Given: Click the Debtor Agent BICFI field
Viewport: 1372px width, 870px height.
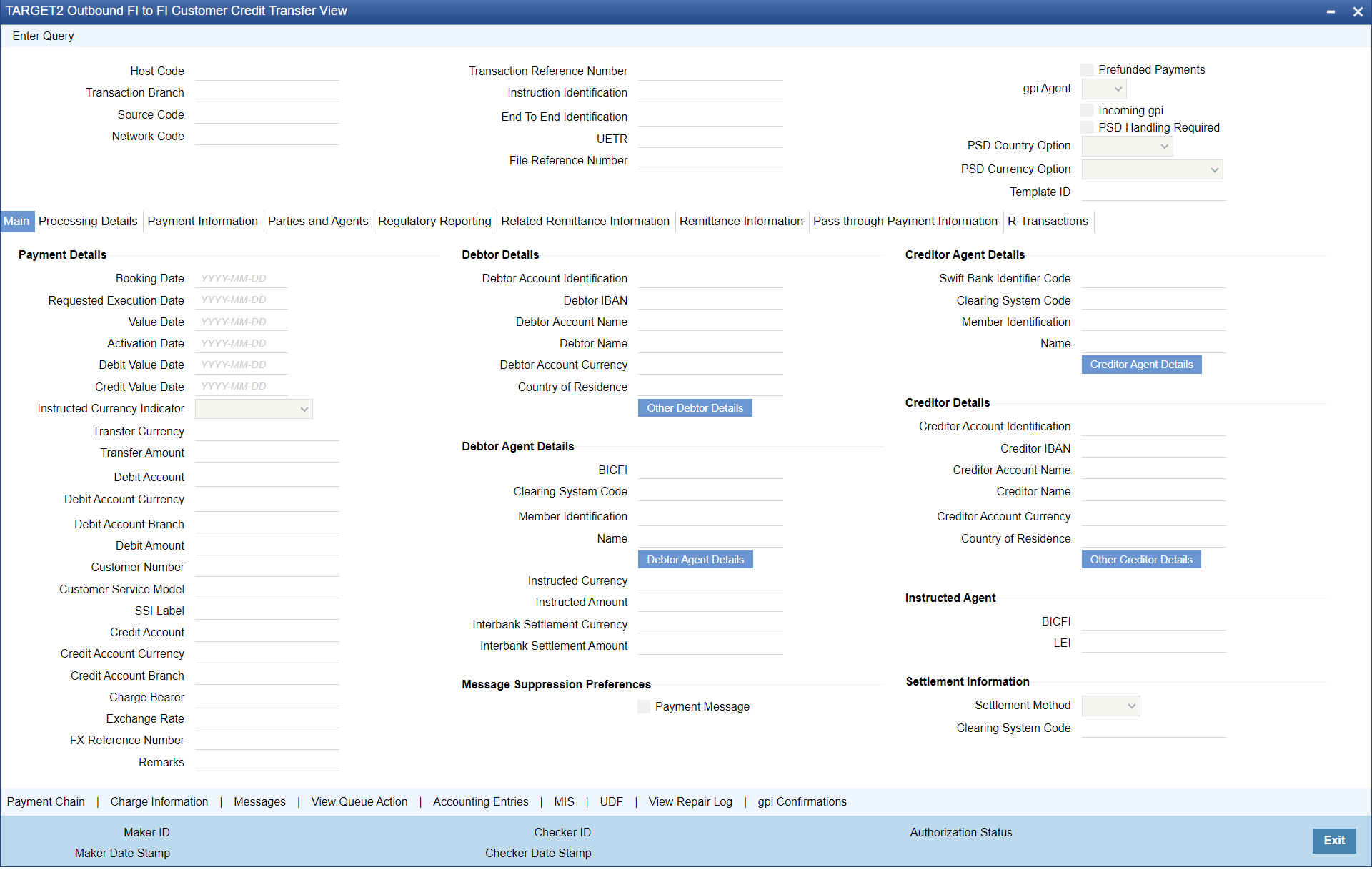Looking at the screenshot, I should pos(710,470).
